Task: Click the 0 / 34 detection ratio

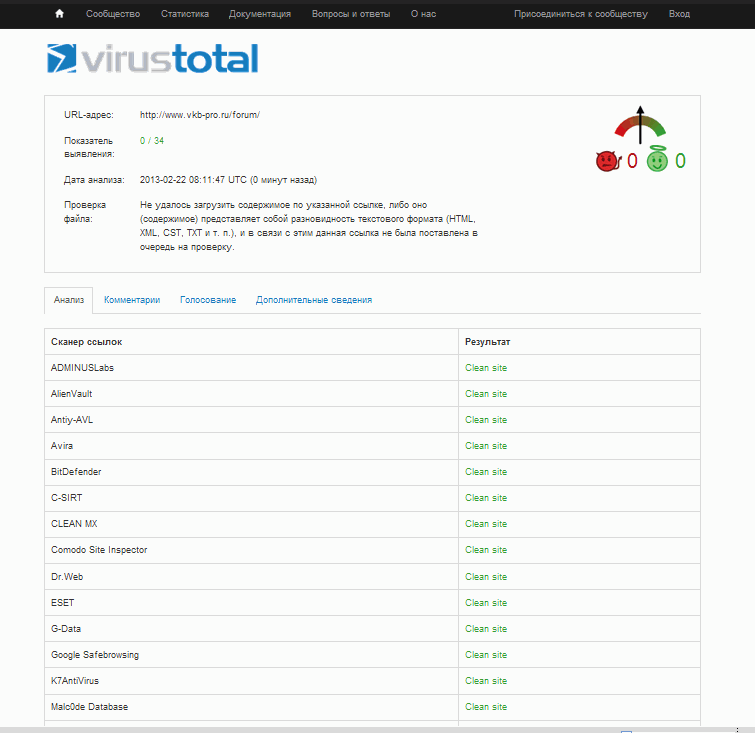Action: click(x=152, y=141)
